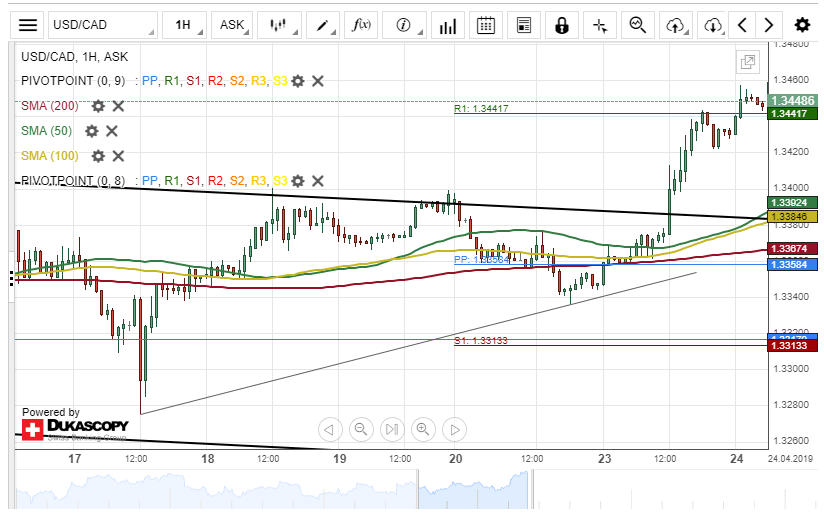Open the hamburger main menu
Image resolution: width=824 pixels, height=514 pixels.
[29, 25]
